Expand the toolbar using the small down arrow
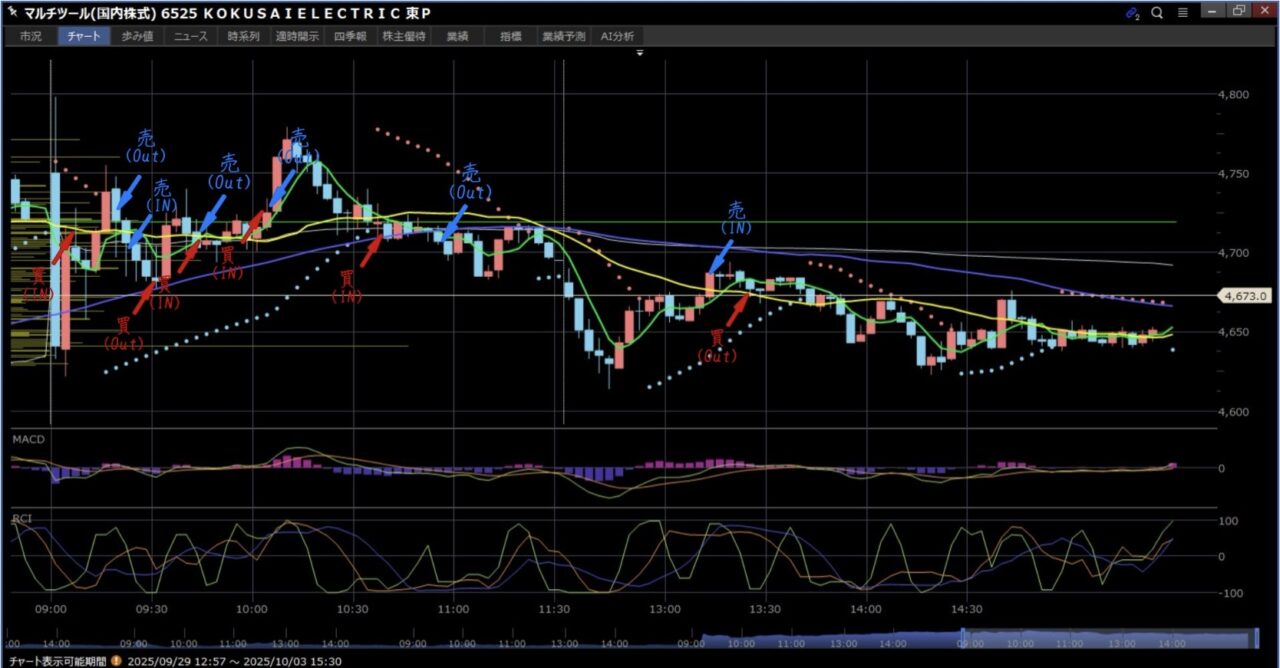The image size is (1280, 668). pos(639,52)
